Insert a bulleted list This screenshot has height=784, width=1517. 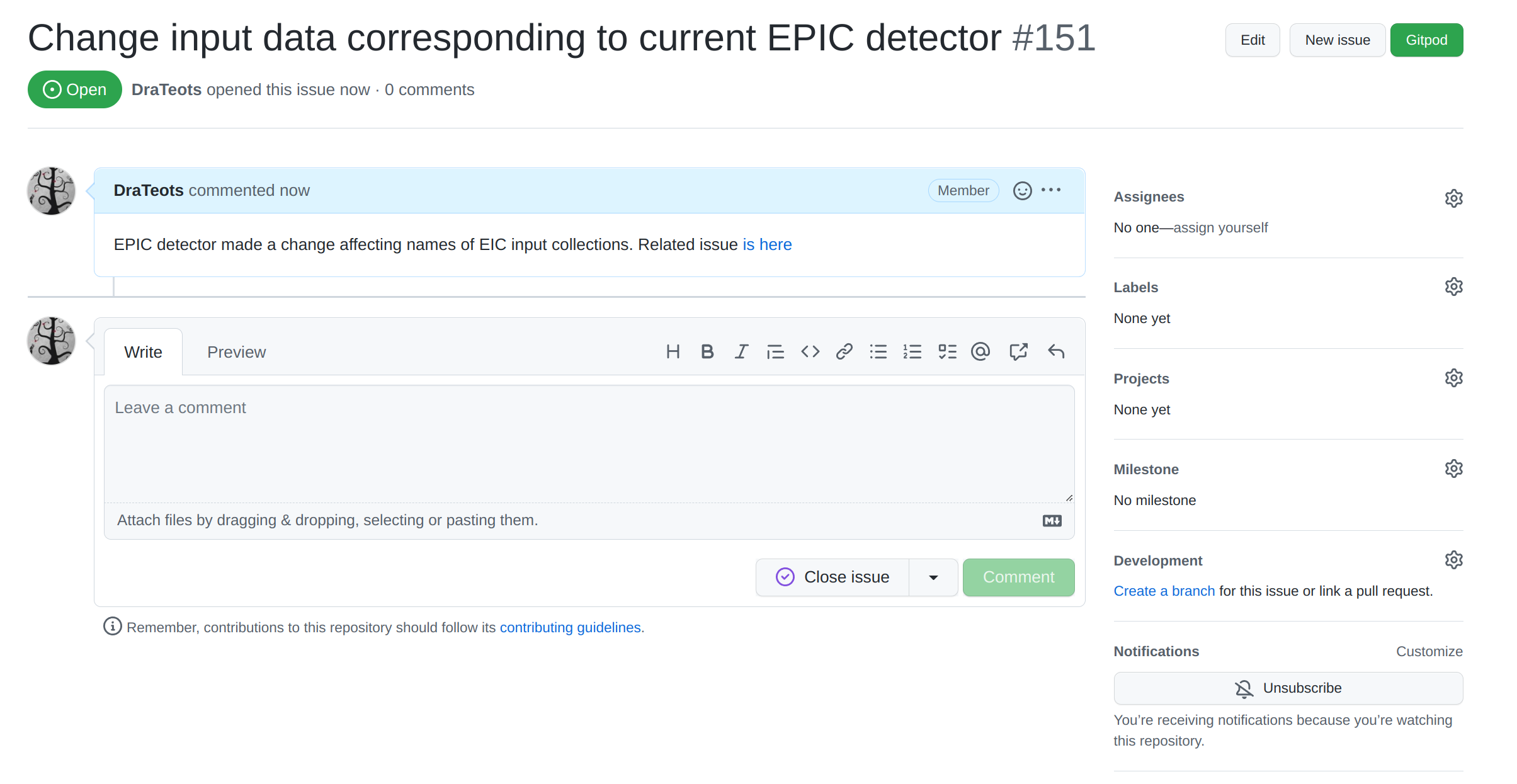pos(878,351)
